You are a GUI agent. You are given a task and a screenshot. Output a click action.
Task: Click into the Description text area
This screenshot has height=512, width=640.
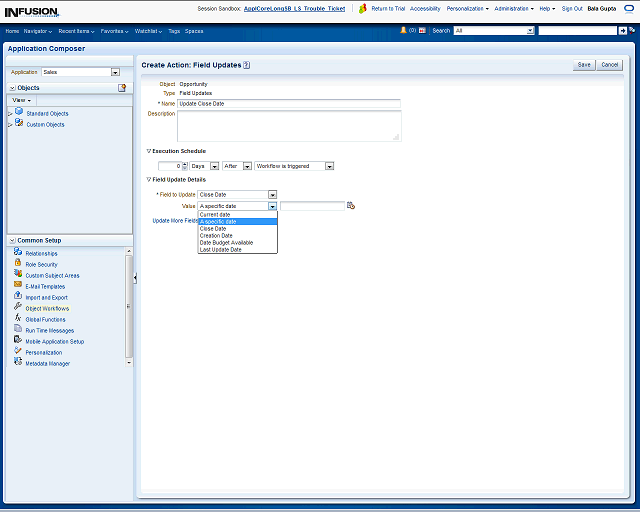point(288,125)
